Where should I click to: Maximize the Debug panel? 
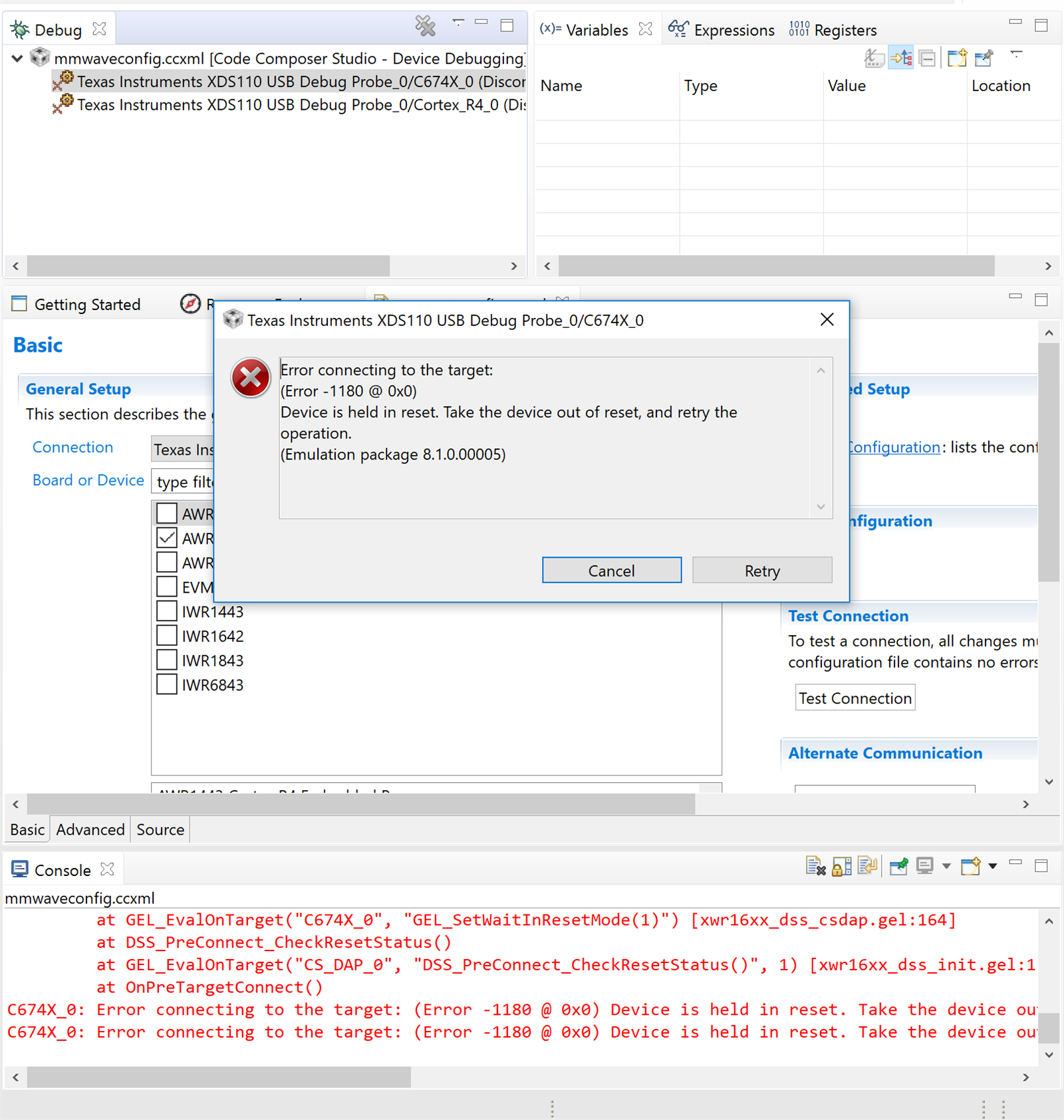coord(507,25)
